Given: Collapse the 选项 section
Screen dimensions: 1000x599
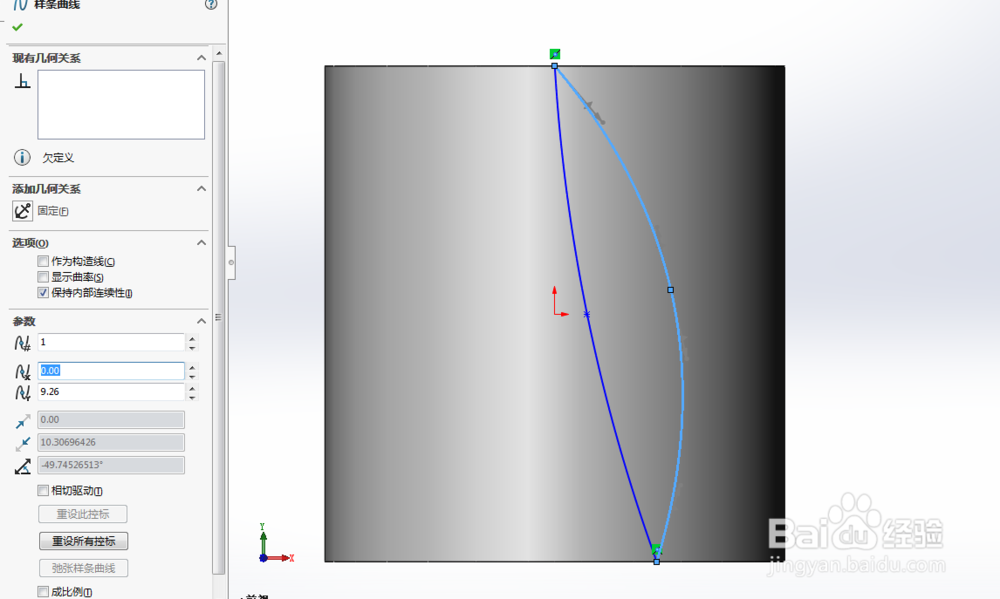Looking at the screenshot, I should pos(202,242).
